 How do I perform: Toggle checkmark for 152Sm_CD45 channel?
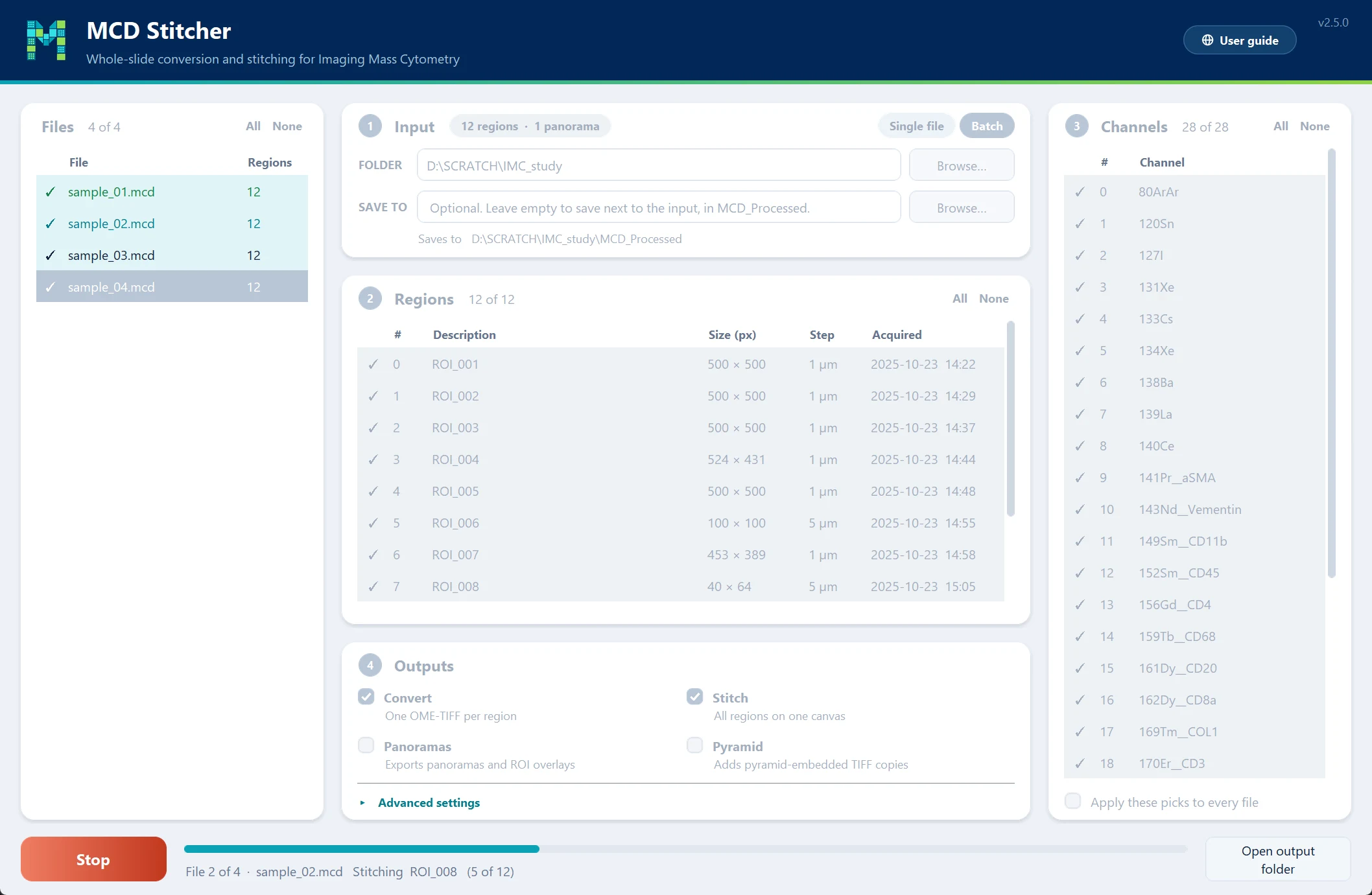tap(1080, 573)
